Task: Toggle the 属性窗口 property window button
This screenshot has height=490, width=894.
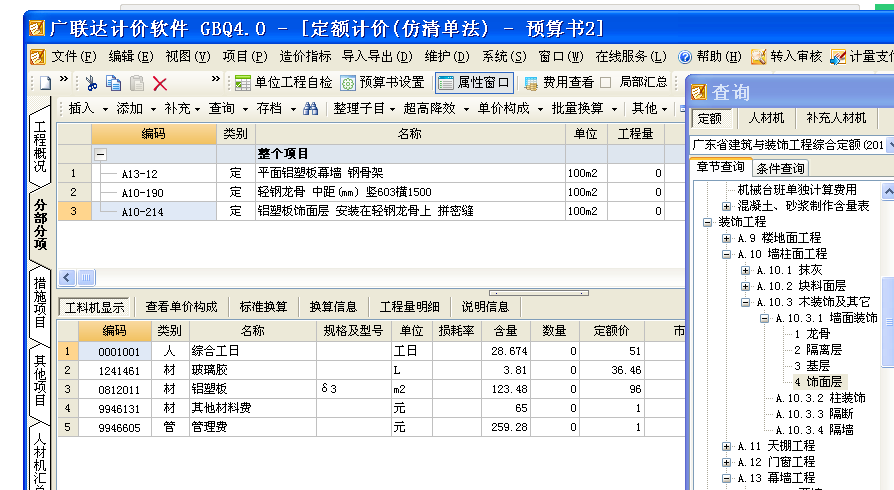Action: click(x=474, y=83)
